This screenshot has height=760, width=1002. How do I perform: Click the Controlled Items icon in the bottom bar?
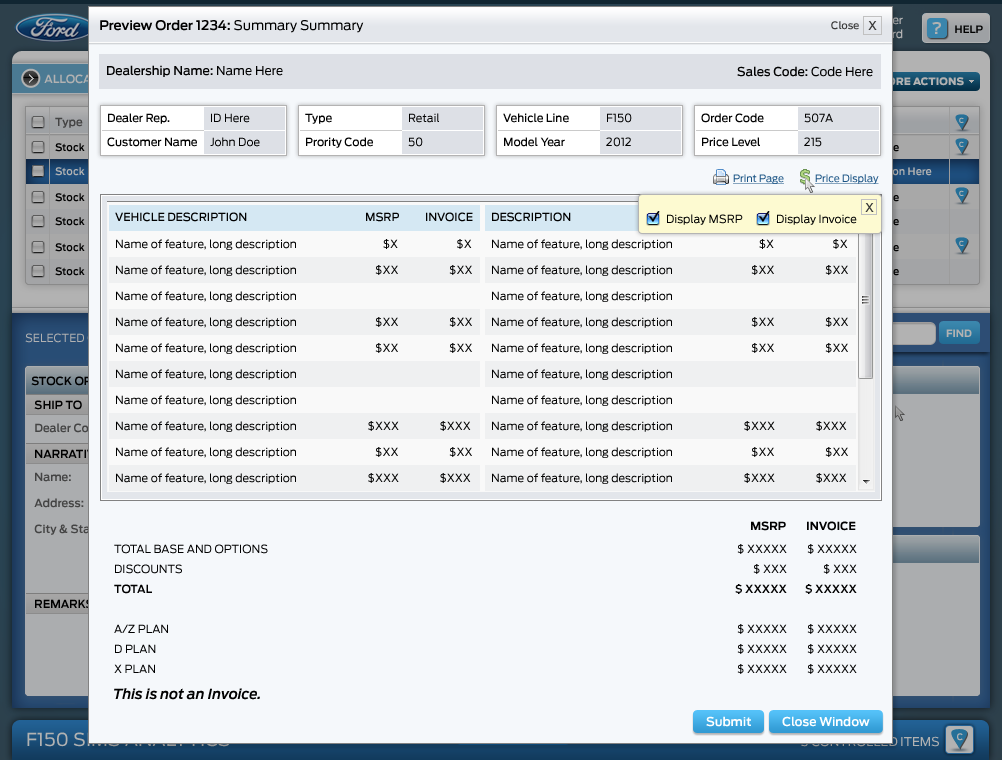pos(958,740)
